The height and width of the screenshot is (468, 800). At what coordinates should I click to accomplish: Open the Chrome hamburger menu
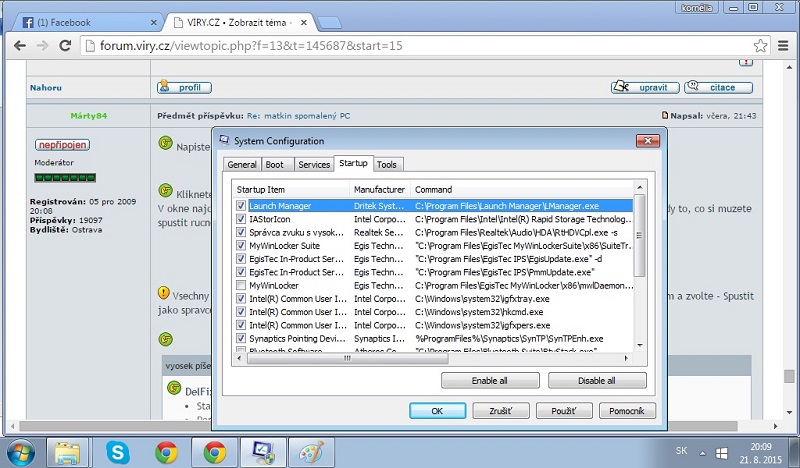784,46
